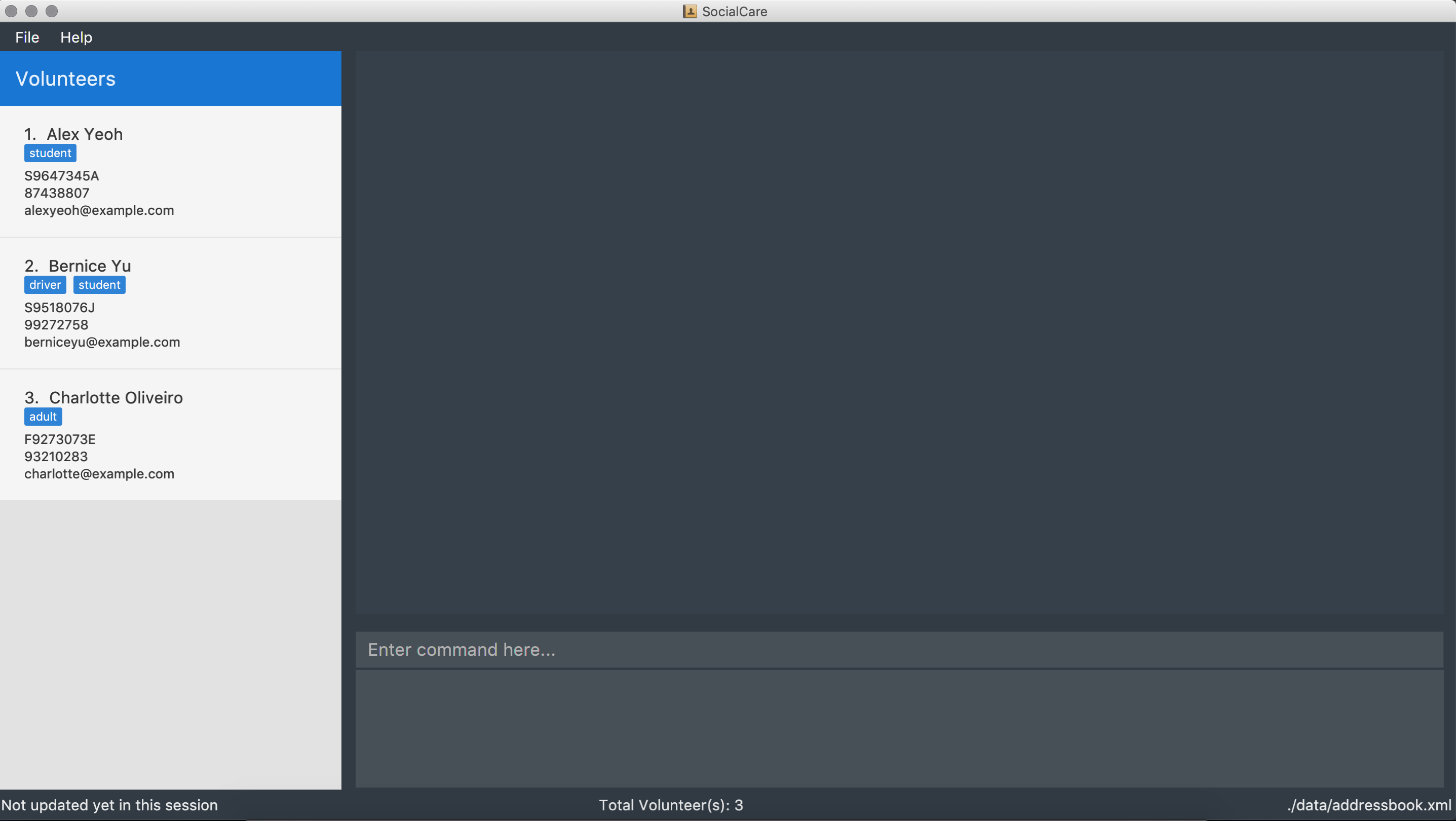Screen dimensions: 1456x821
Task: Open the File menu
Action: 27,38
